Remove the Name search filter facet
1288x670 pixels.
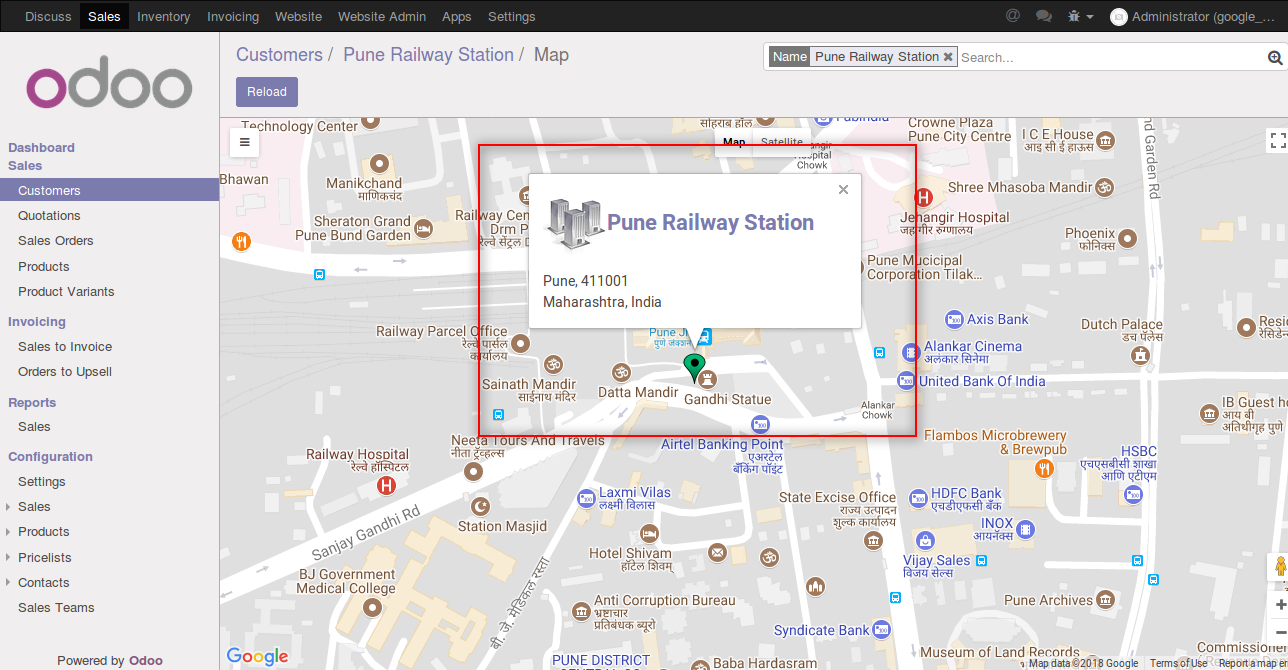[948, 57]
